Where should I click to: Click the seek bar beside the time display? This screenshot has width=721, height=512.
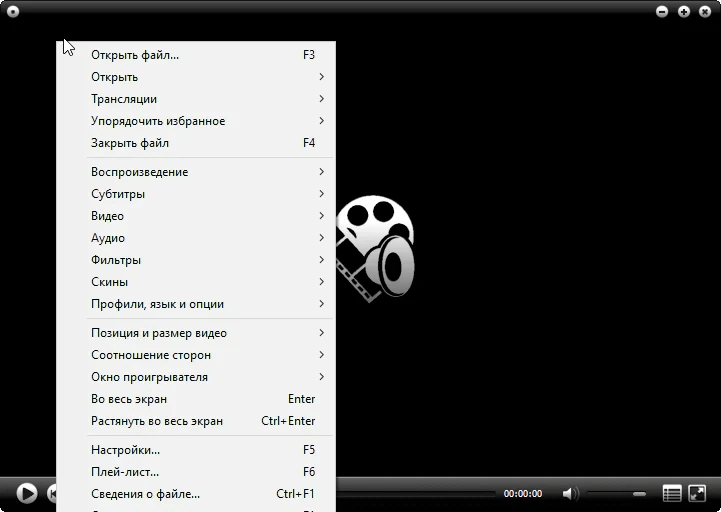click(x=416, y=494)
